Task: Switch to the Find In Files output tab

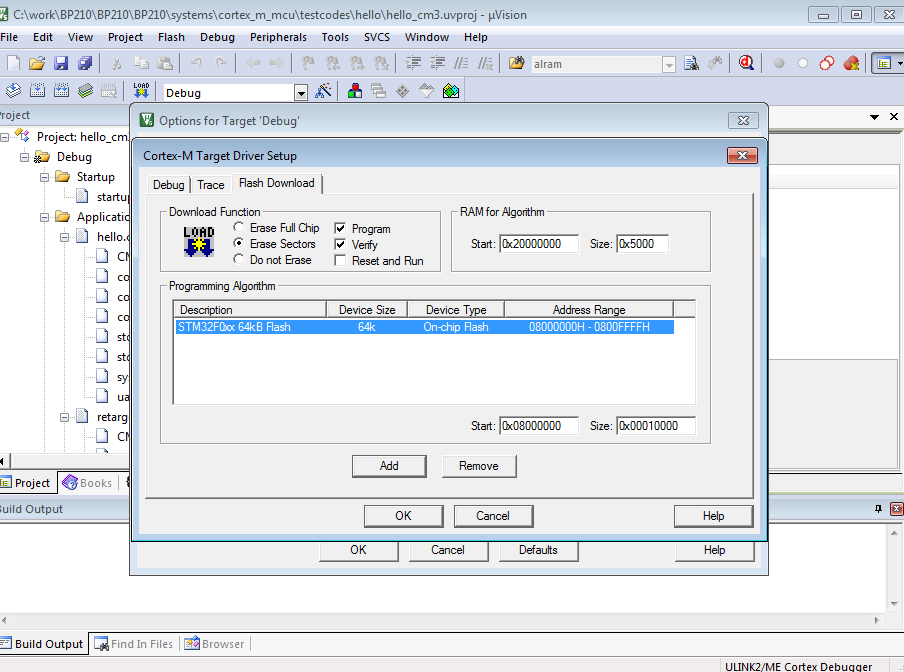Action: tap(134, 644)
